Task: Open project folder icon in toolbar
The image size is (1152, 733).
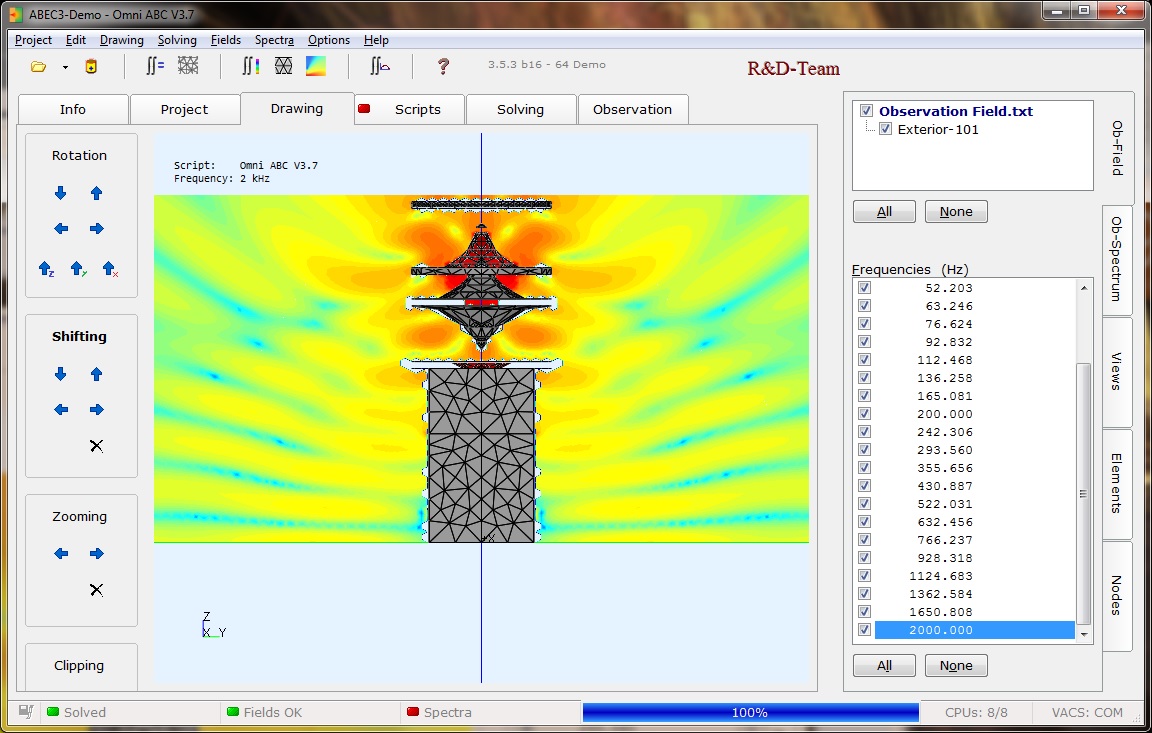Action: point(38,67)
